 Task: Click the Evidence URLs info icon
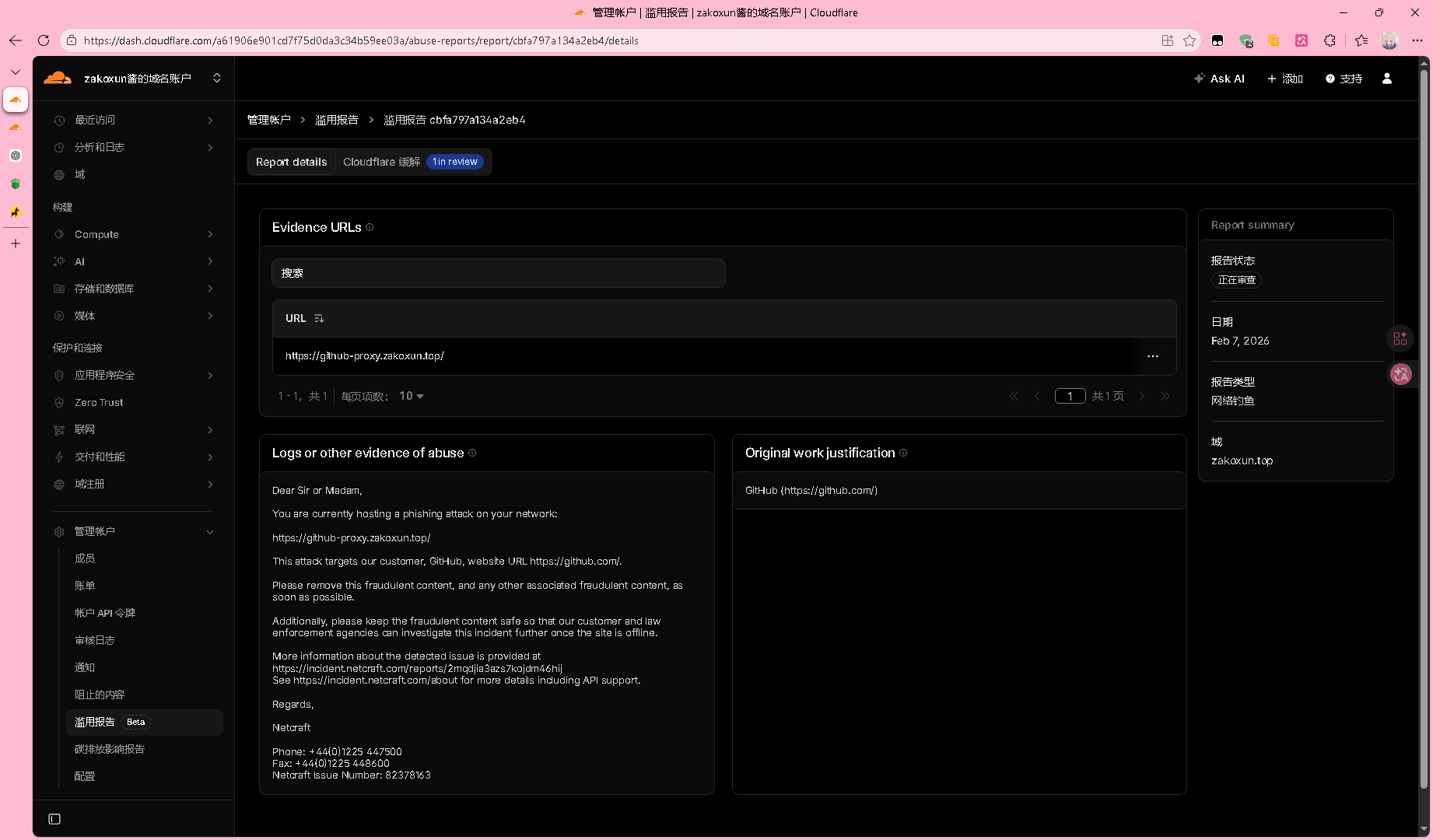[x=370, y=227]
